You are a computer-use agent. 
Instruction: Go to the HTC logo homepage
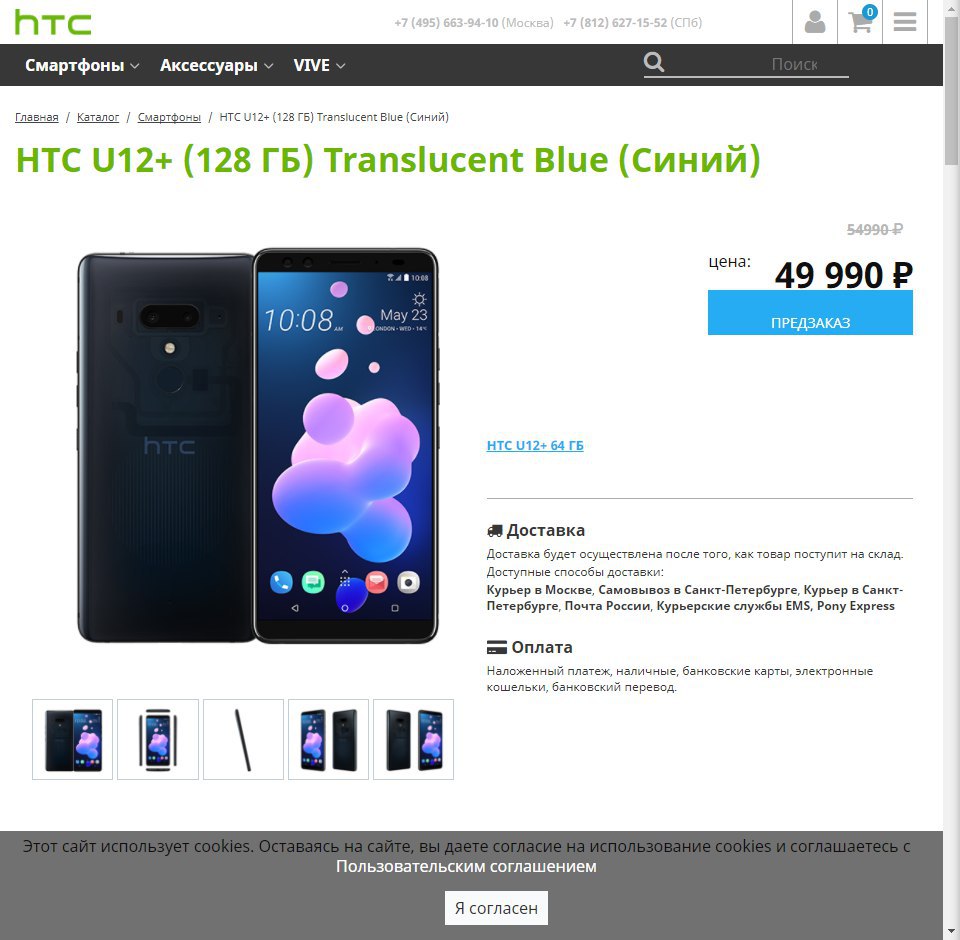click(x=53, y=23)
